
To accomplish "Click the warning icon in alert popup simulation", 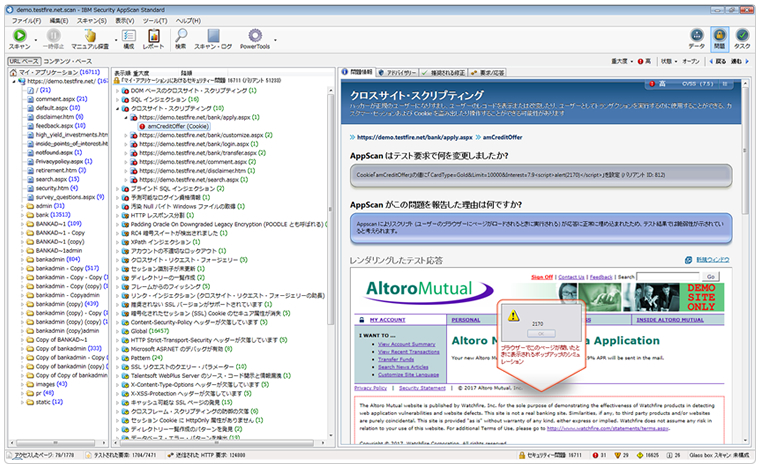I will coord(513,316).
